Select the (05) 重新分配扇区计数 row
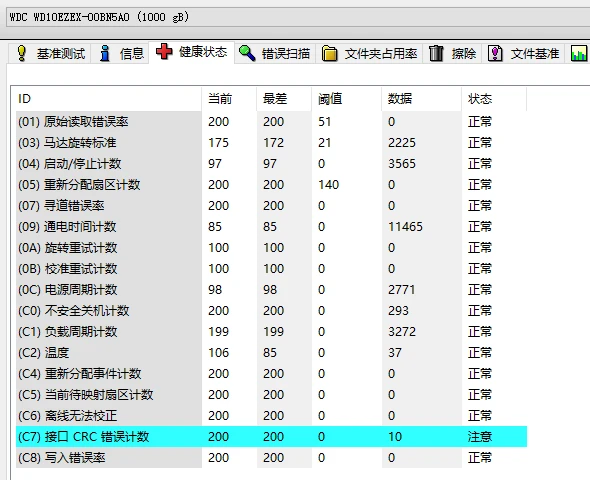Image resolution: width=590 pixels, height=480 pixels. [x=271, y=185]
